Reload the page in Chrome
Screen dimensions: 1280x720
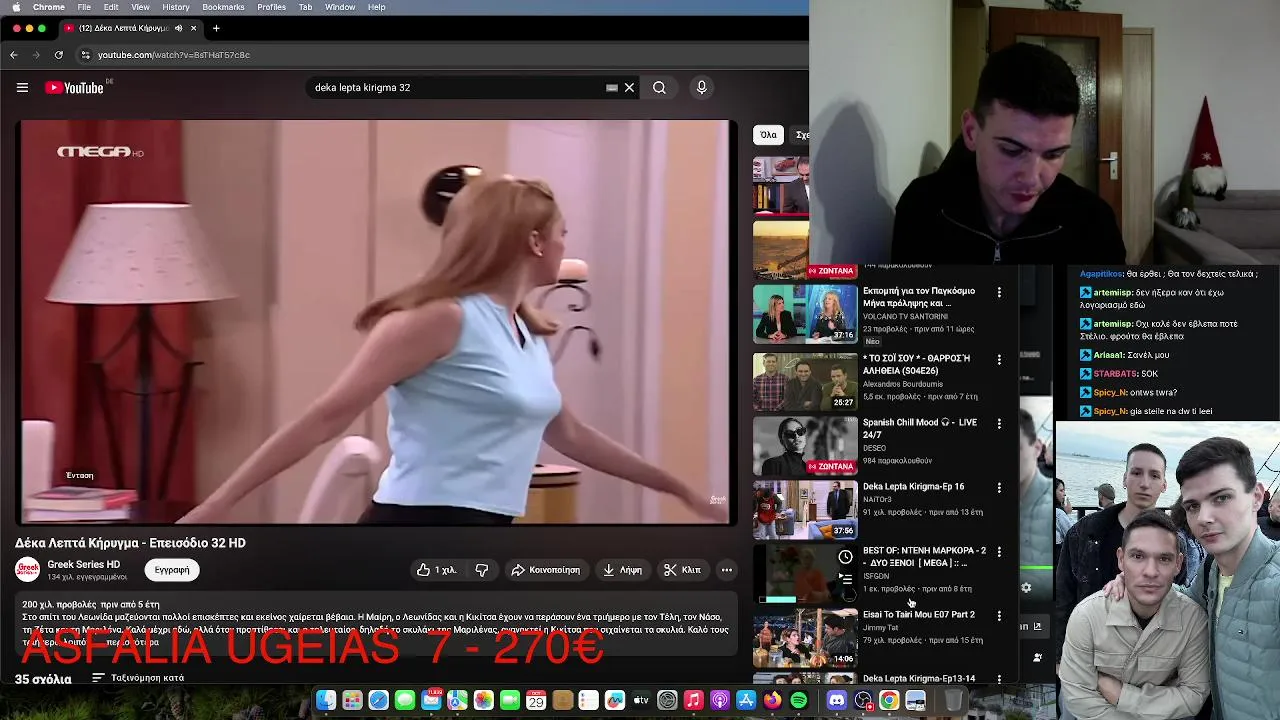point(59,55)
